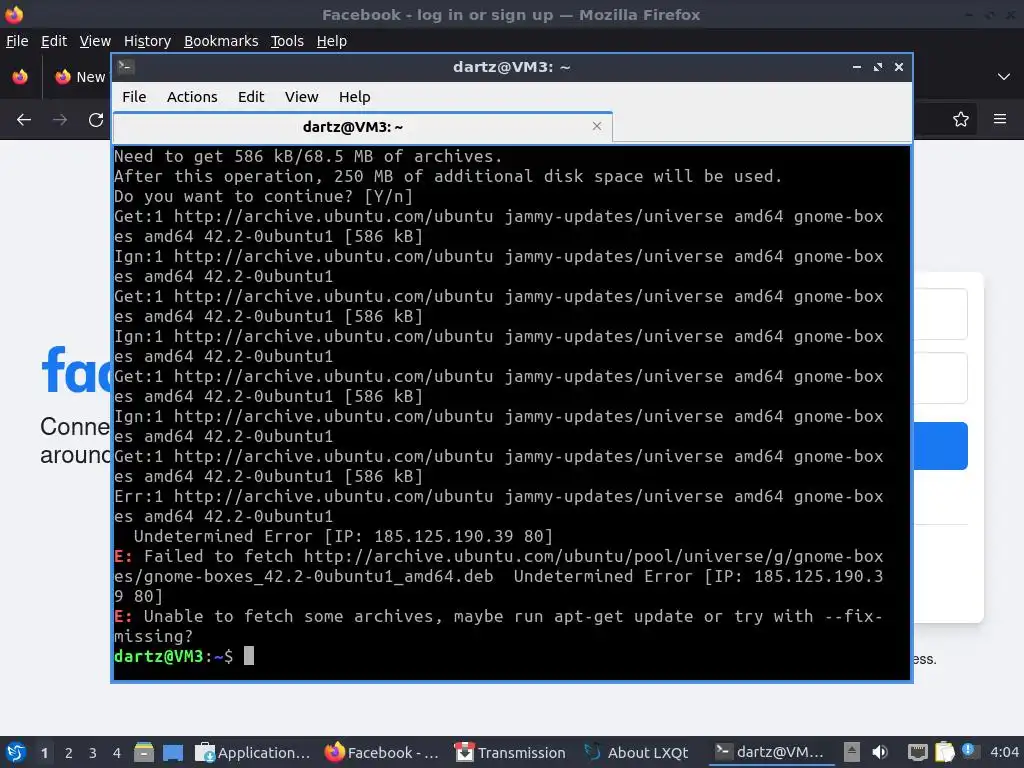Click Firefox View icon left of tabs

[x=20, y=76]
